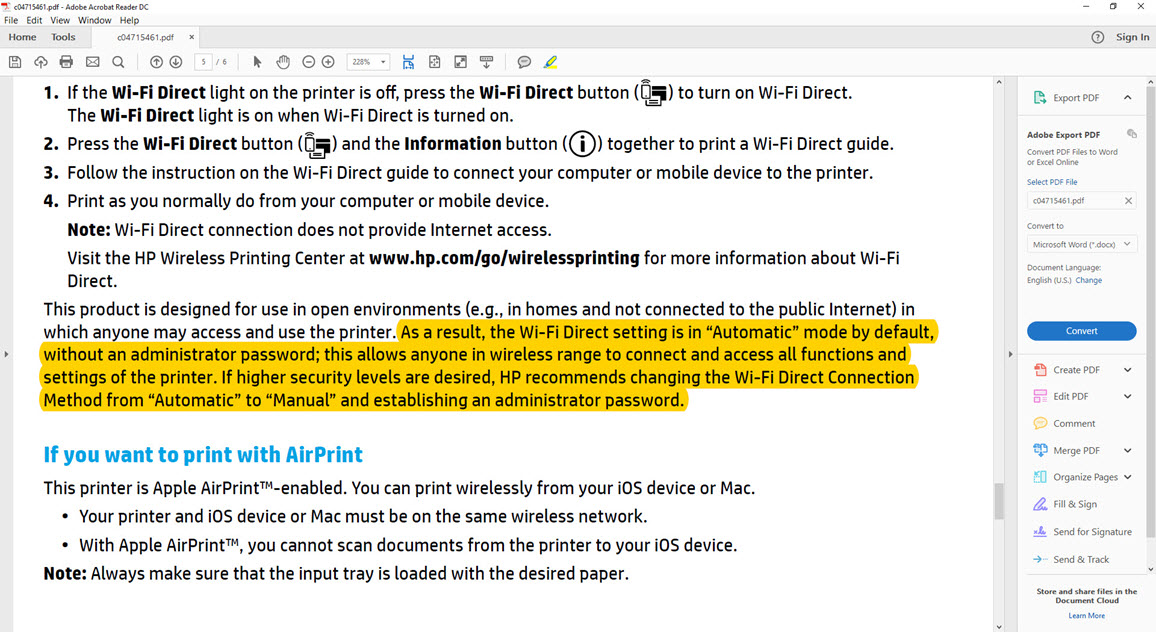Open the File menu
The image size is (1156, 632).
(11, 20)
